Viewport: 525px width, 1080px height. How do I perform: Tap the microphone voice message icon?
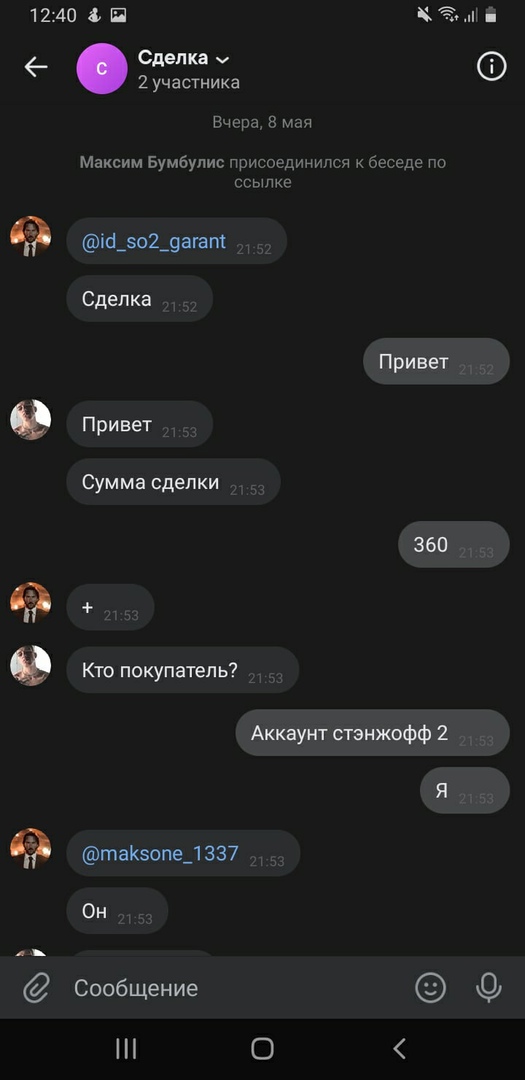click(488, 988)
